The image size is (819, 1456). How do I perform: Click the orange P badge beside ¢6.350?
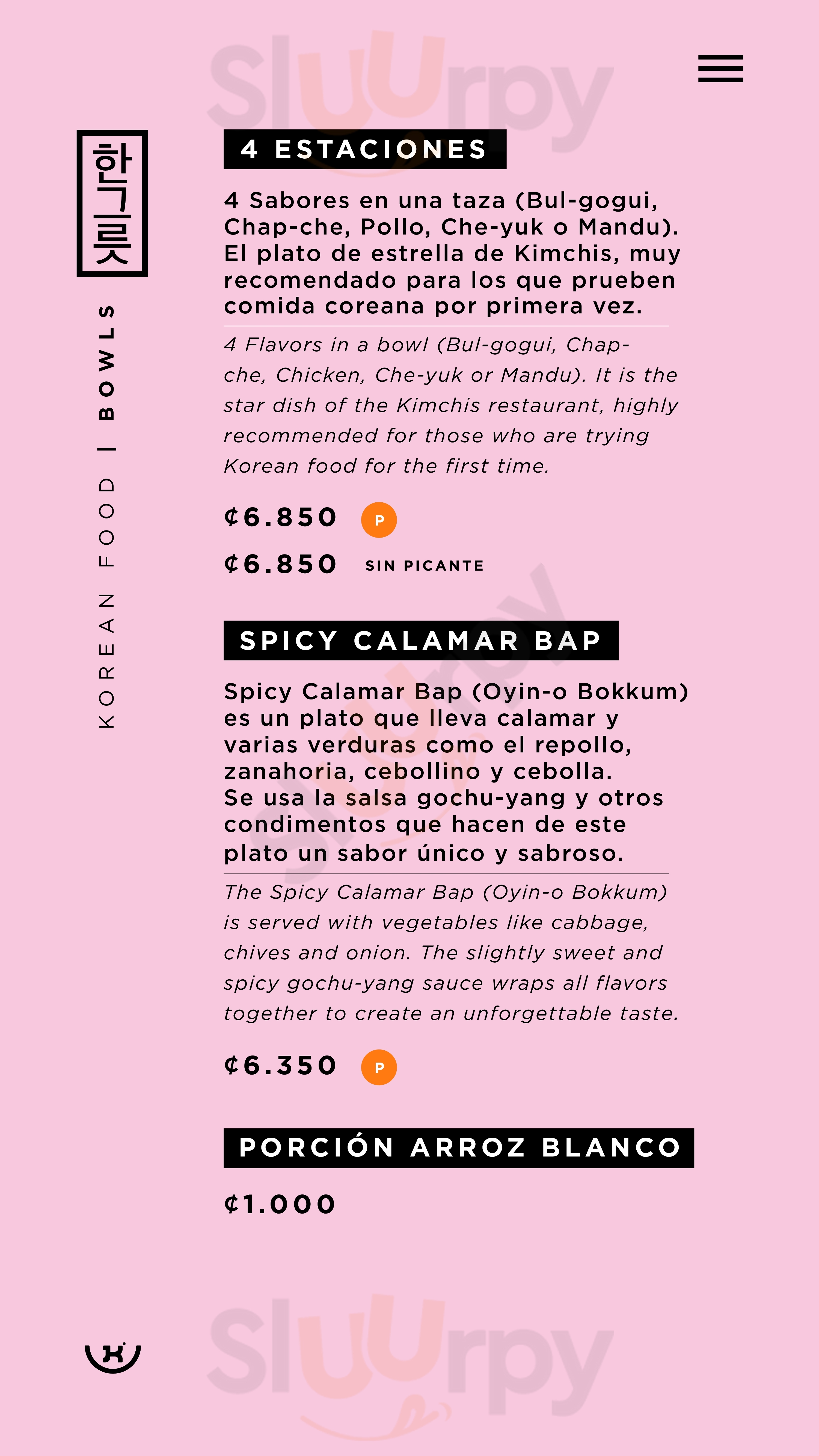379,1067
